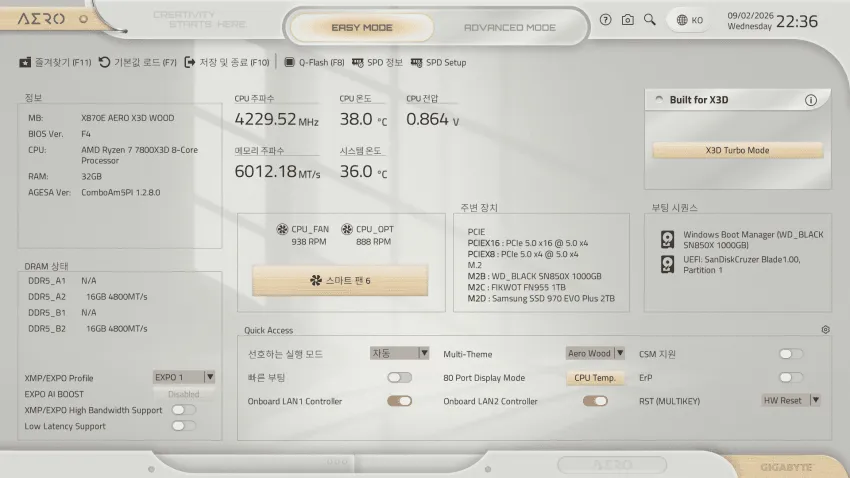Expand the RST (MULTIKEY) HW Reset dropdown
The height and width of the screenshot is (478, 850).
point(791,401)
